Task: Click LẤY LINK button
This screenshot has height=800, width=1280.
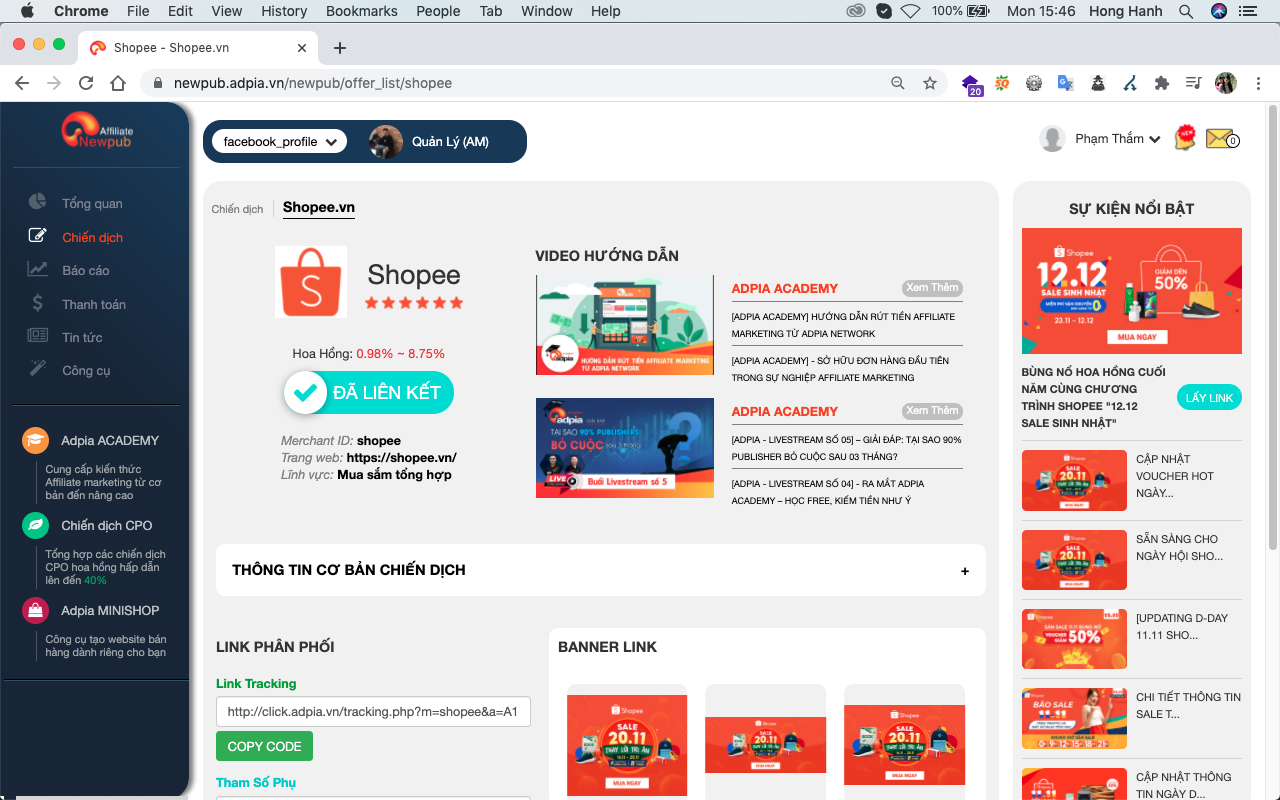Action: tap(1209, 397)
